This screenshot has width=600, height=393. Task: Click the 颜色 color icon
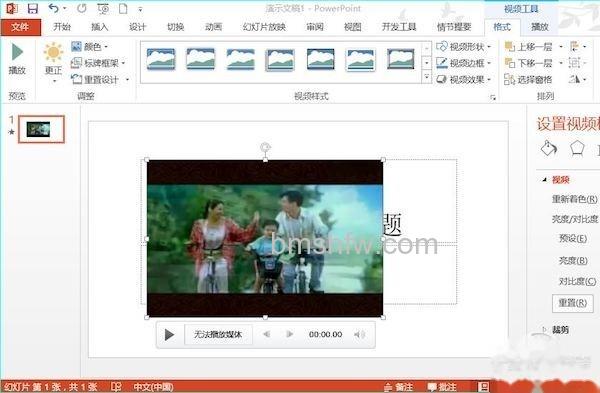76,47
